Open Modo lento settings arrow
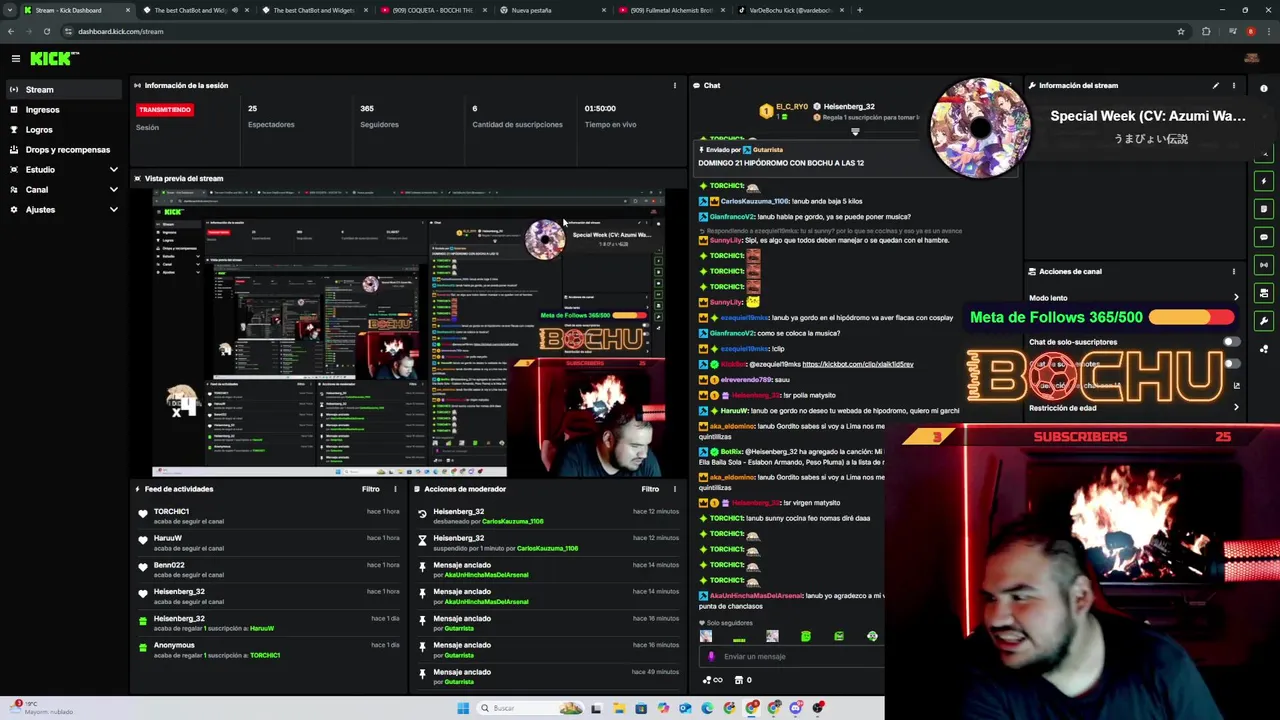Image resolution: width=1280 pixels, height=720 pixels. pyautogui.click(x=1236, y=298)
